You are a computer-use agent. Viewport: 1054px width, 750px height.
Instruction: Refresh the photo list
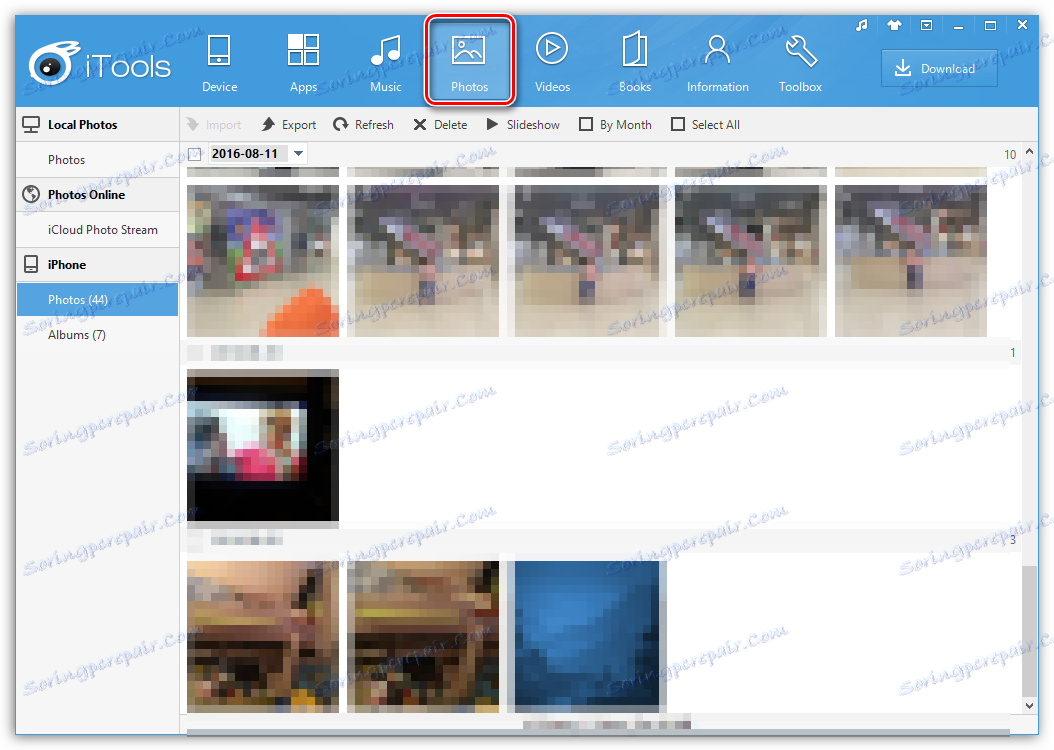[364, 125]
